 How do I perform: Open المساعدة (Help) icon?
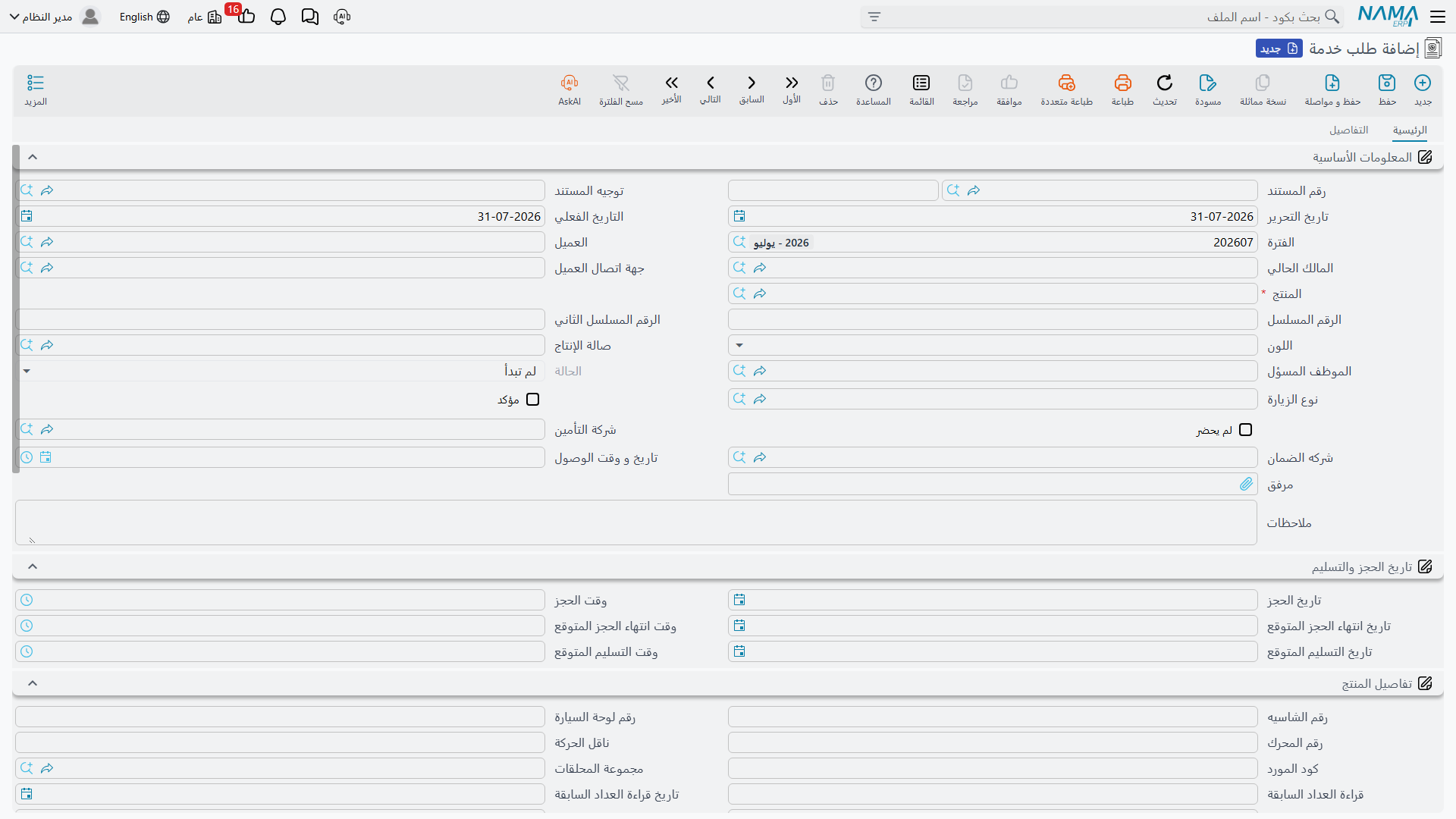tap(874, 83)
